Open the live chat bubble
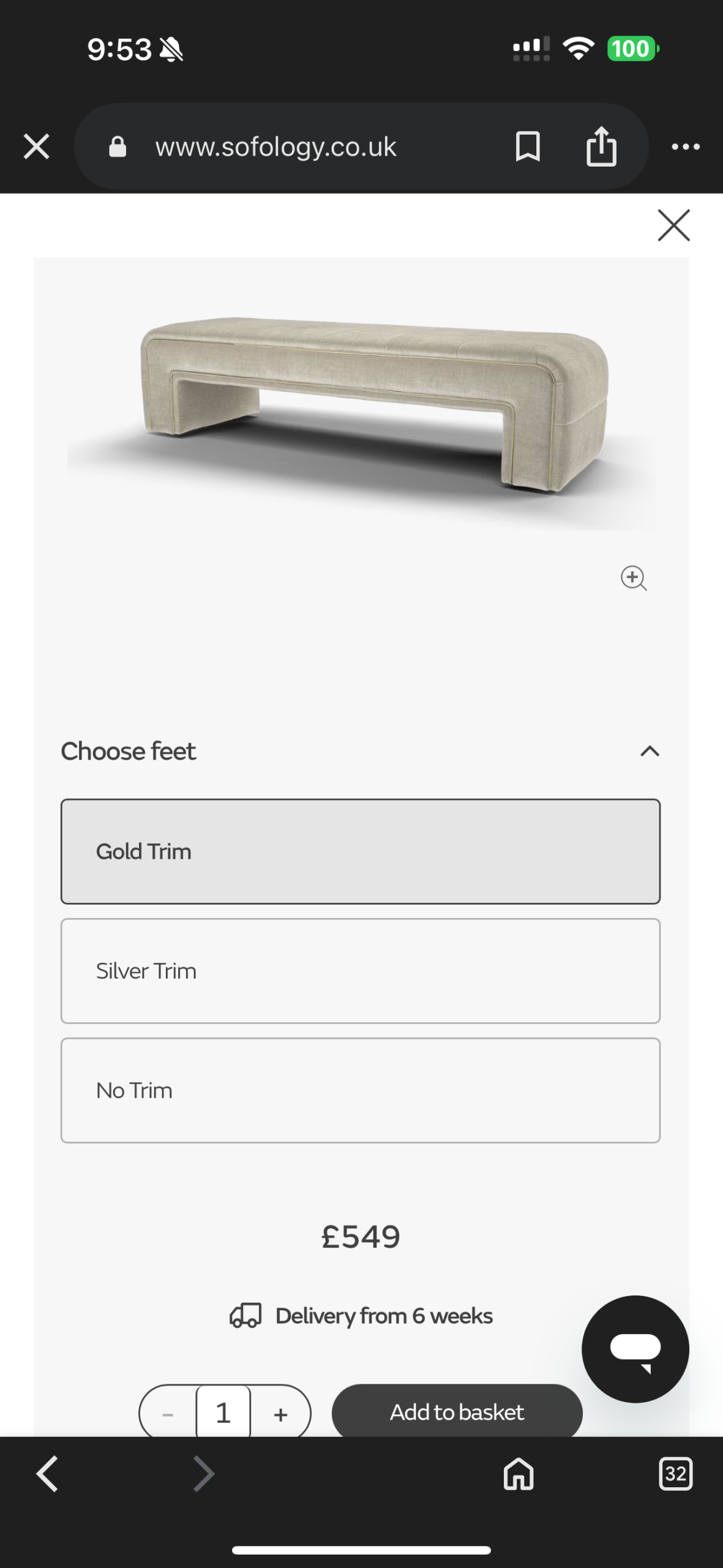This screenshot has width=723, height=1568. 635,1349
